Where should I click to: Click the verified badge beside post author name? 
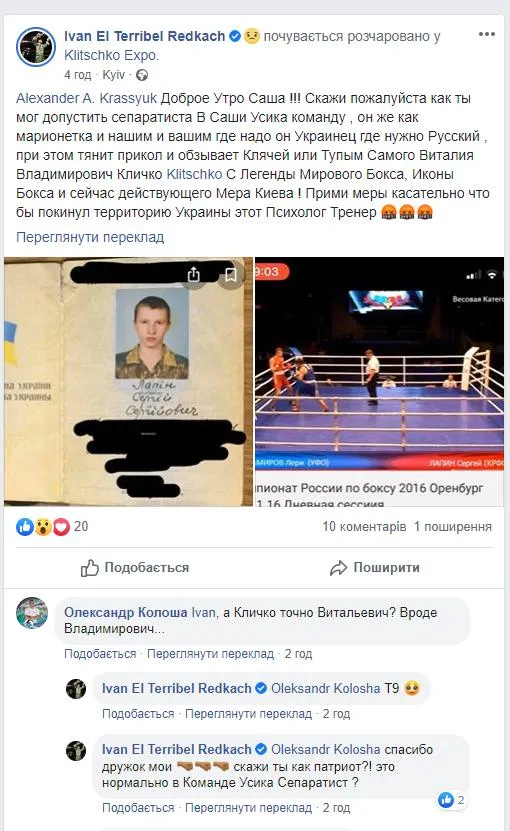(x=234, y=36)
